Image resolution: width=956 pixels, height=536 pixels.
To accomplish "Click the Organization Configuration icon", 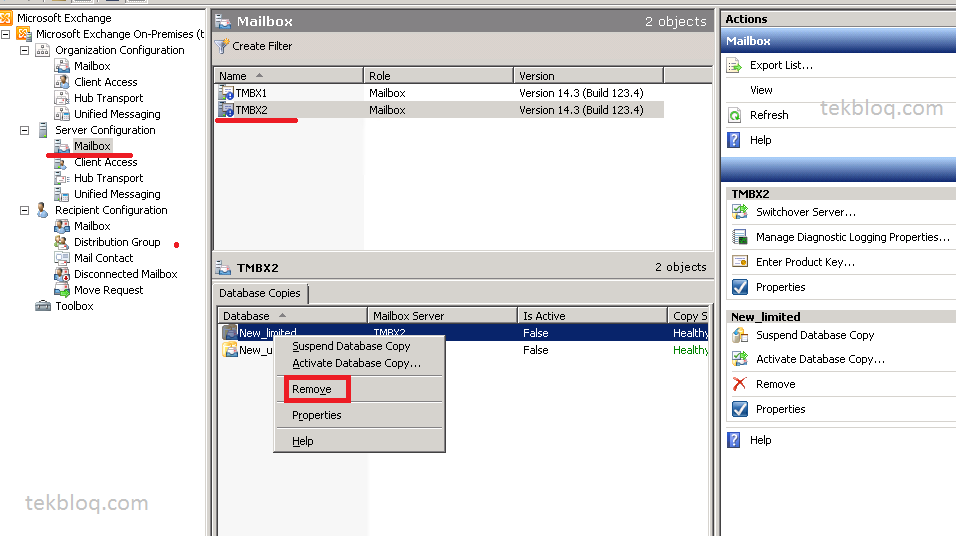I will coord(43,50).
